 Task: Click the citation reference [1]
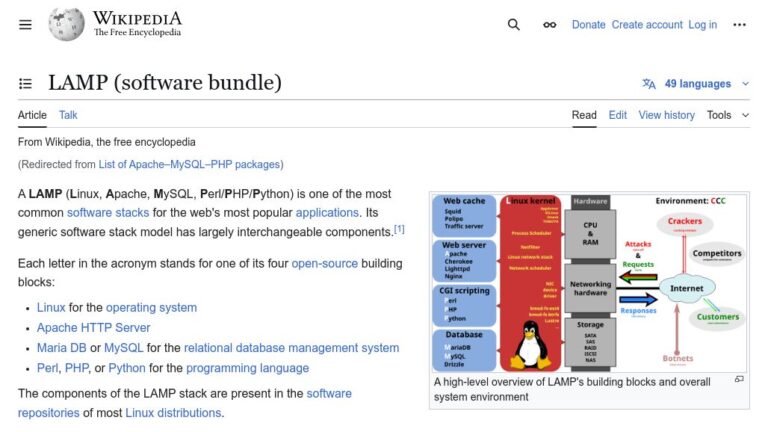(x=399, y=229)
